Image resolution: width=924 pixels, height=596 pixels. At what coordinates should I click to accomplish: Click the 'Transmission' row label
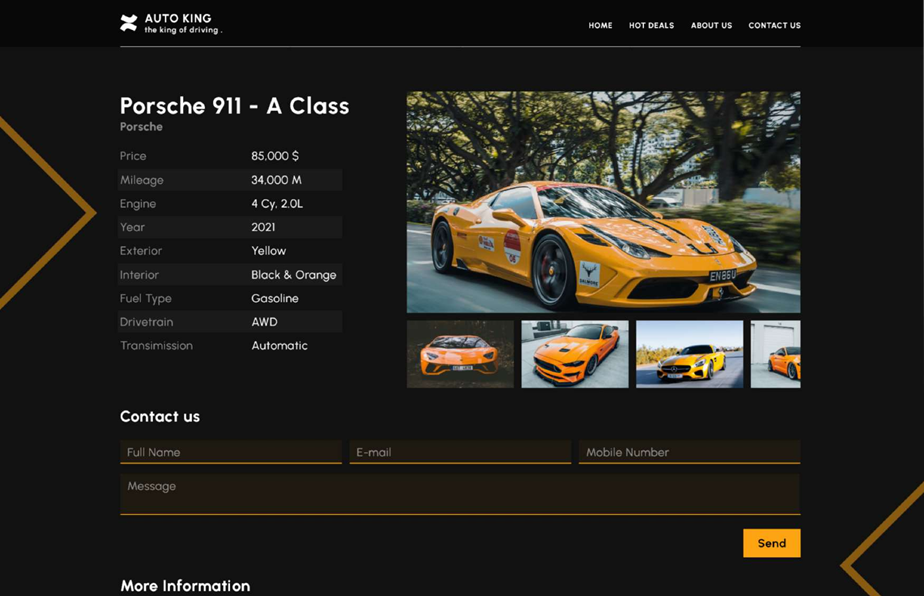(x=156, y=345)
